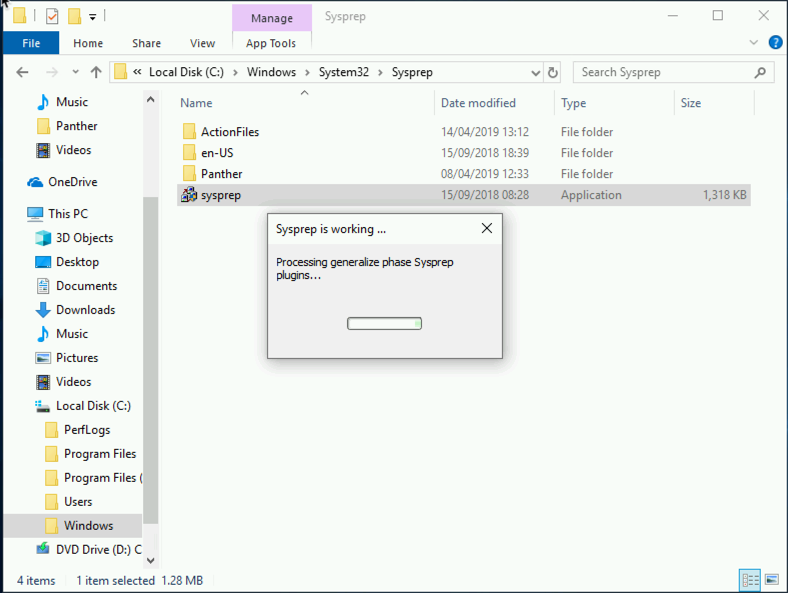
Task: Open Music under This PC
Action: (x=72, y=334)
